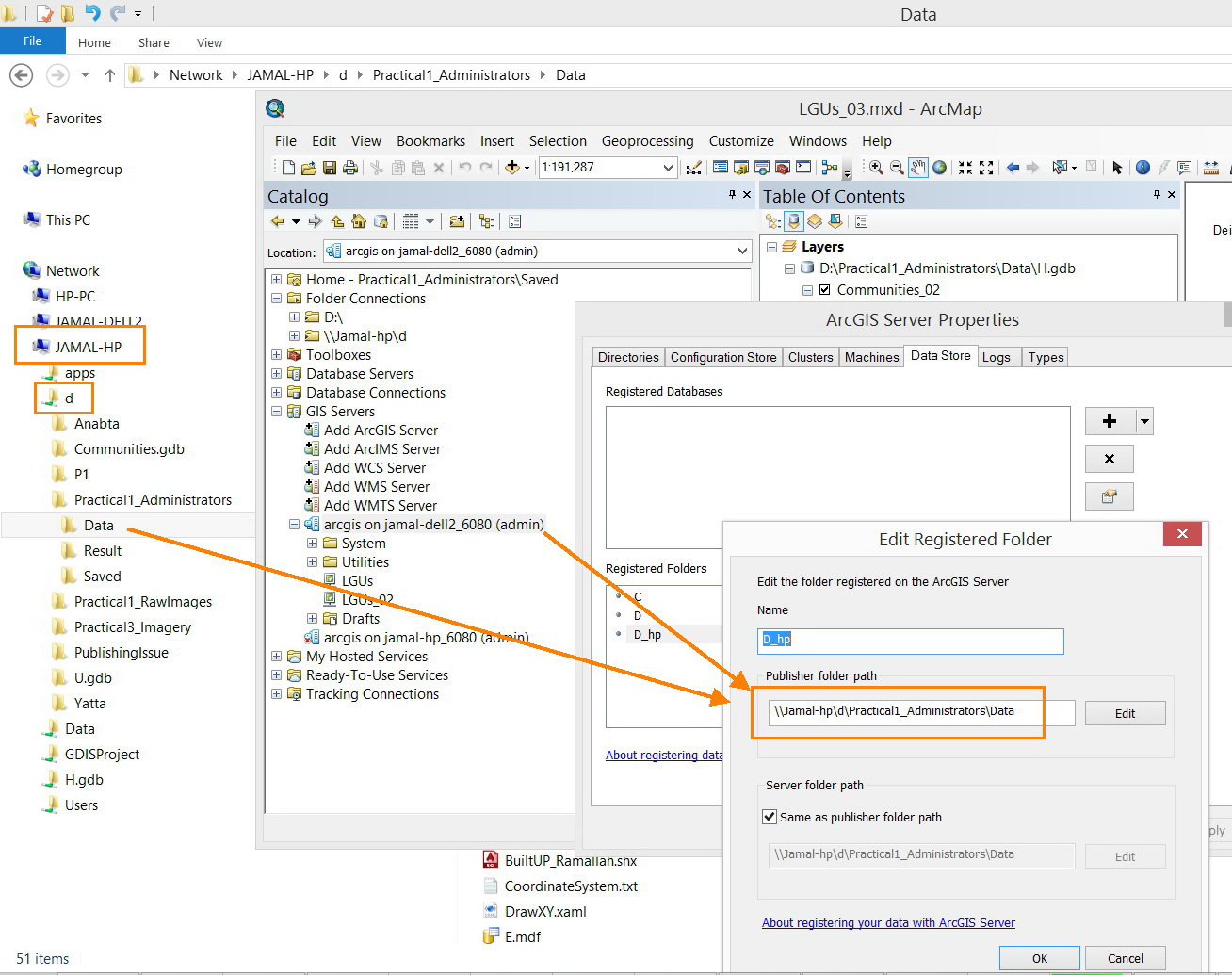This screenshot has height=975, width=1232.
Task: Open the Bookmarks menu
Action: coord(430,141)
